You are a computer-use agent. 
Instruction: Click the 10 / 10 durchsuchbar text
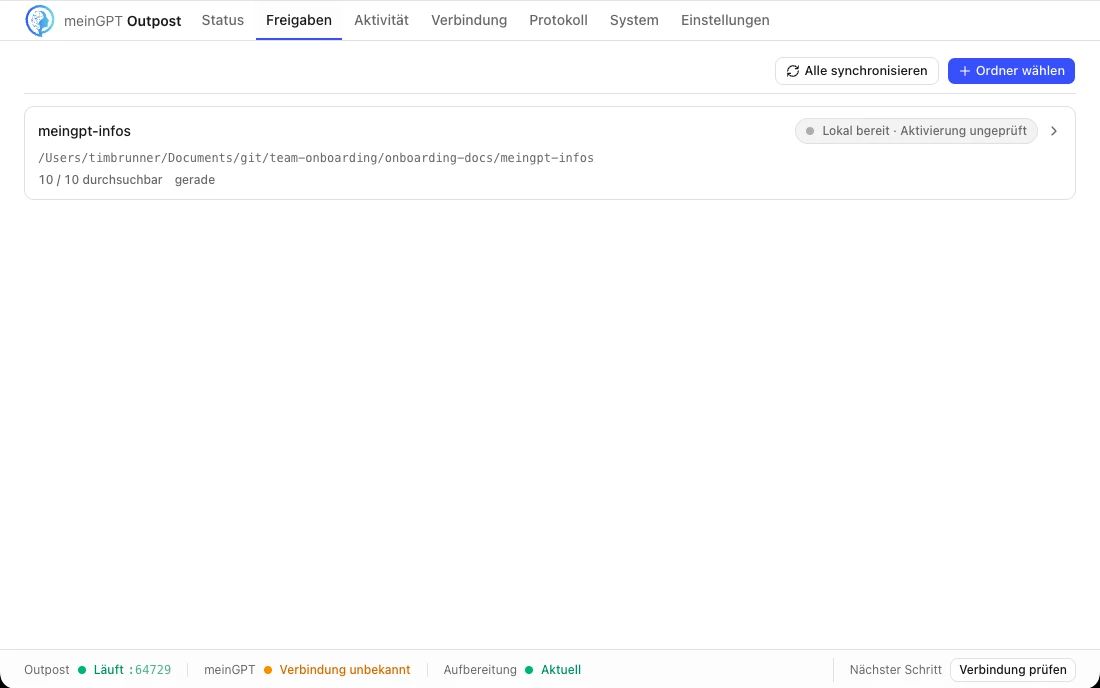click(100, 180)
